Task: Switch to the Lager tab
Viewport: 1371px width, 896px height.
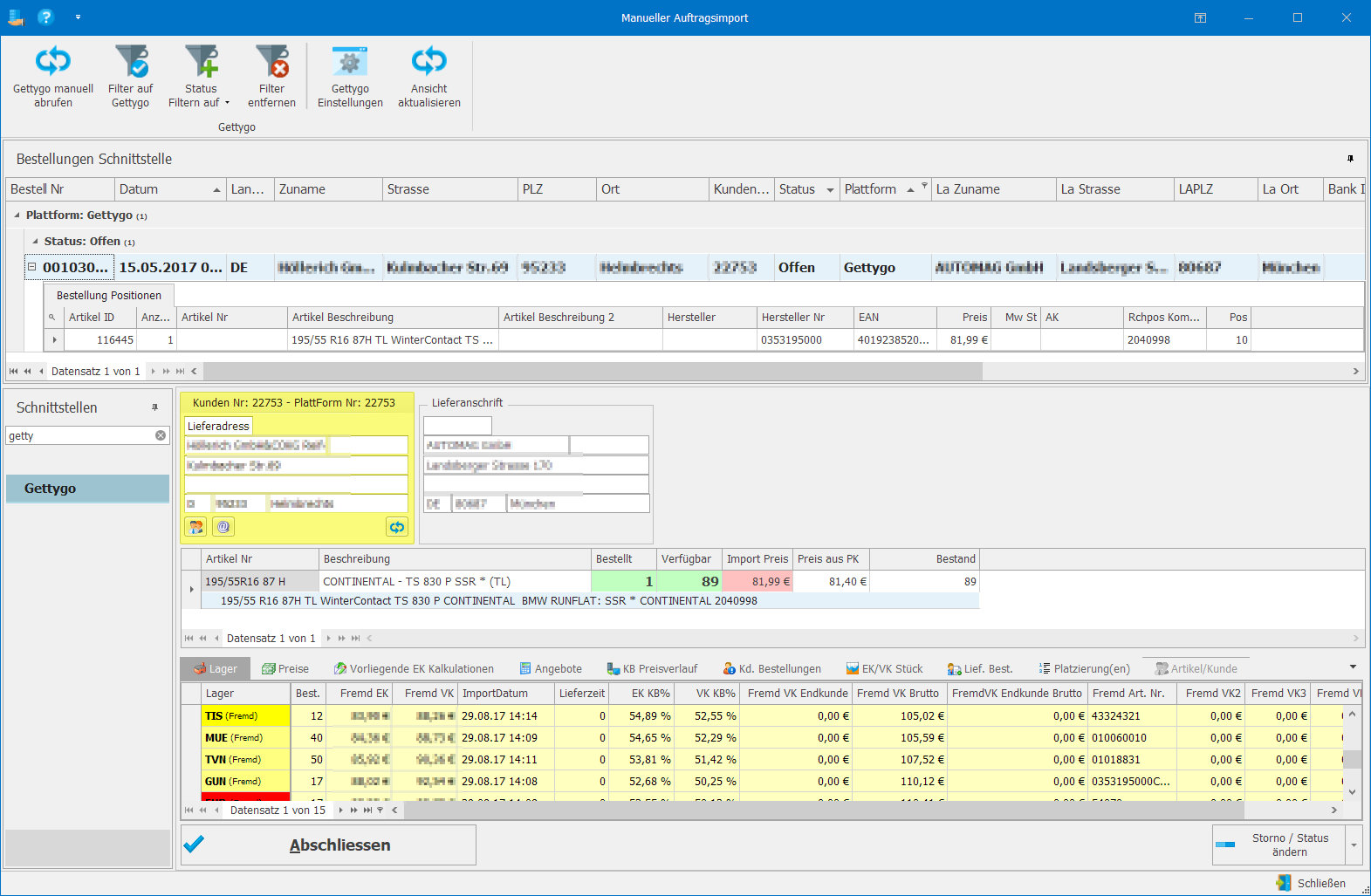Action: pyautogui.click(x=216, y=668)
